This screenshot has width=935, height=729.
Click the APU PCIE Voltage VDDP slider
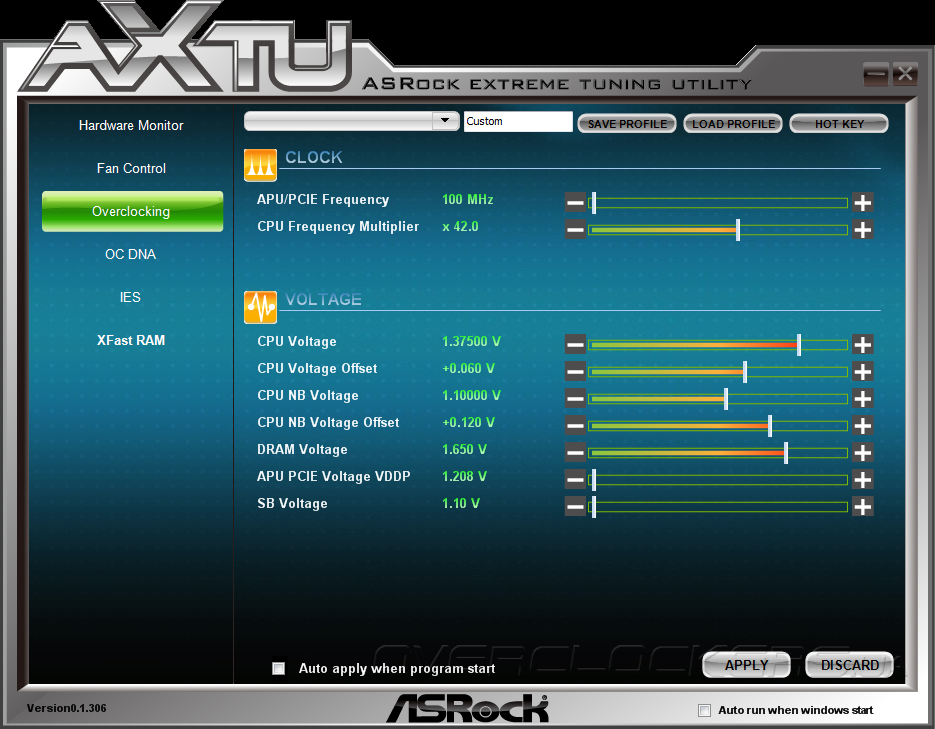[x=717, y=479]
